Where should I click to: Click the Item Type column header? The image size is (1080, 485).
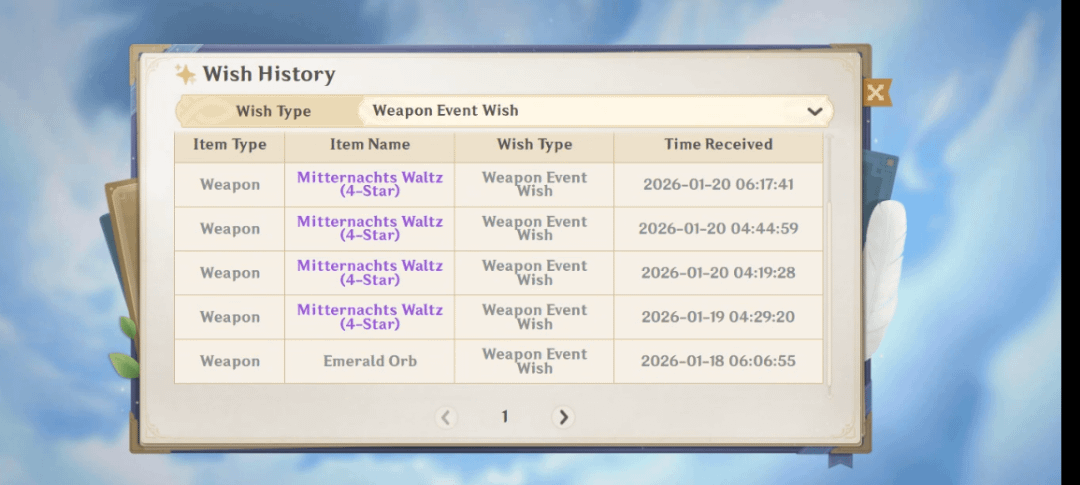[229, 145]
